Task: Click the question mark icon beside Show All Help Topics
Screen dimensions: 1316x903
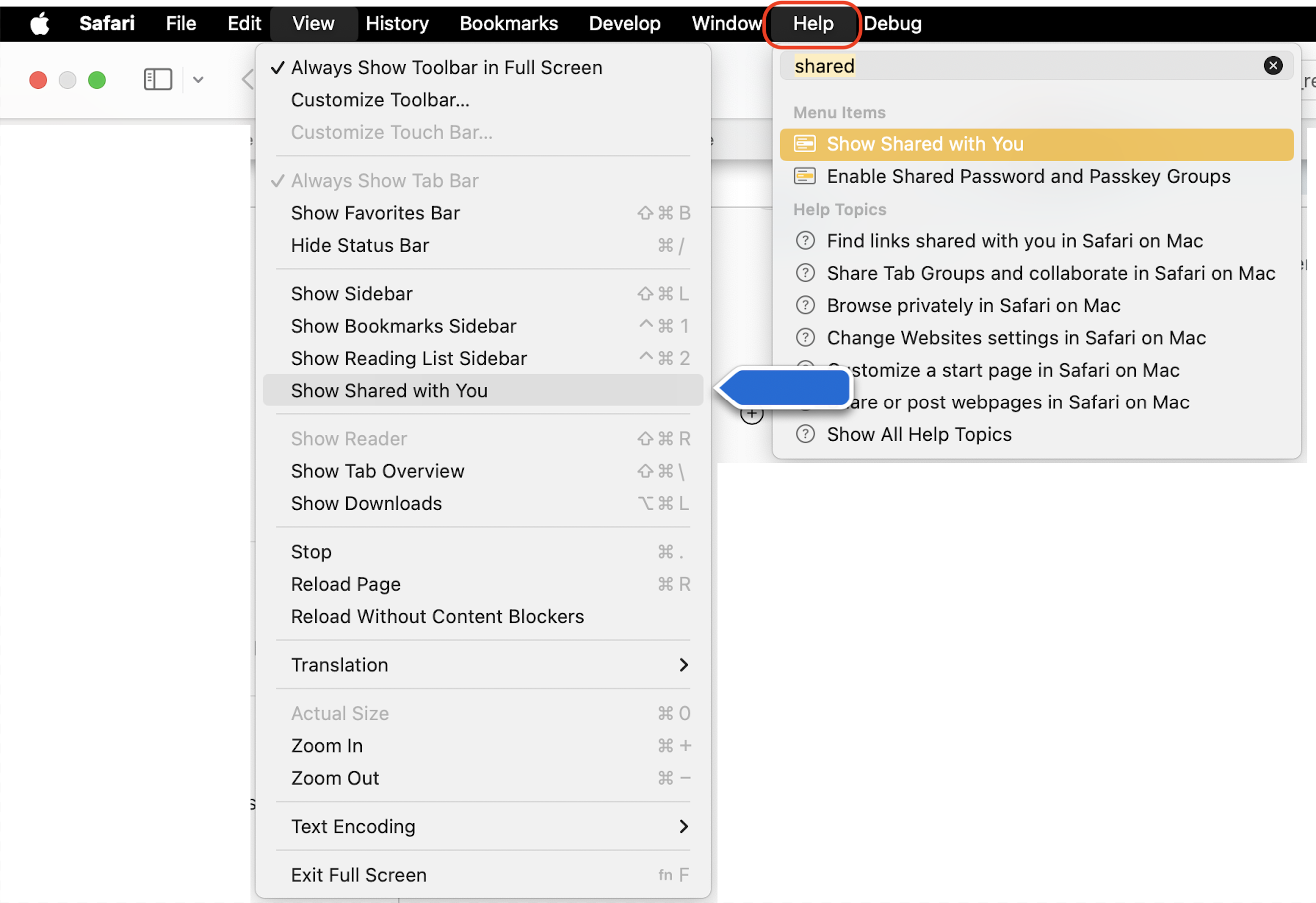Action: click(x=805, y=434)
